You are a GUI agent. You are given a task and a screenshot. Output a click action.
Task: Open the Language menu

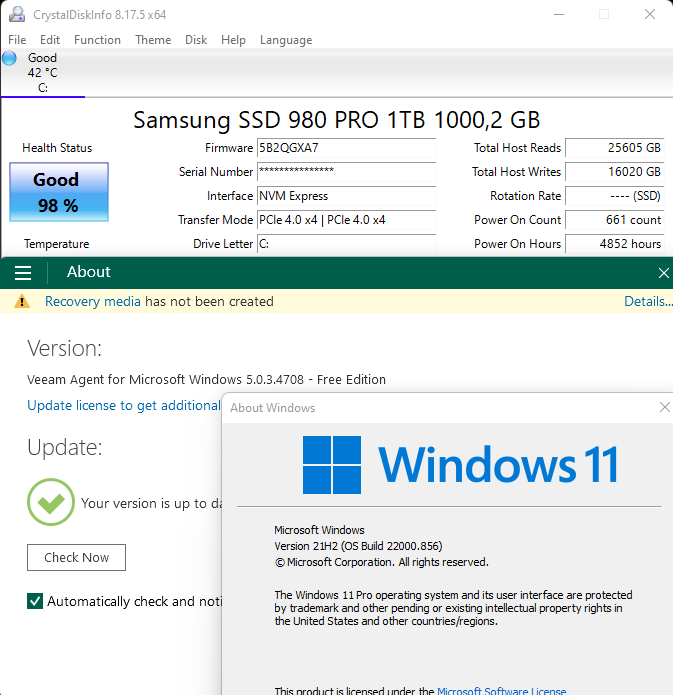[286, 40]
